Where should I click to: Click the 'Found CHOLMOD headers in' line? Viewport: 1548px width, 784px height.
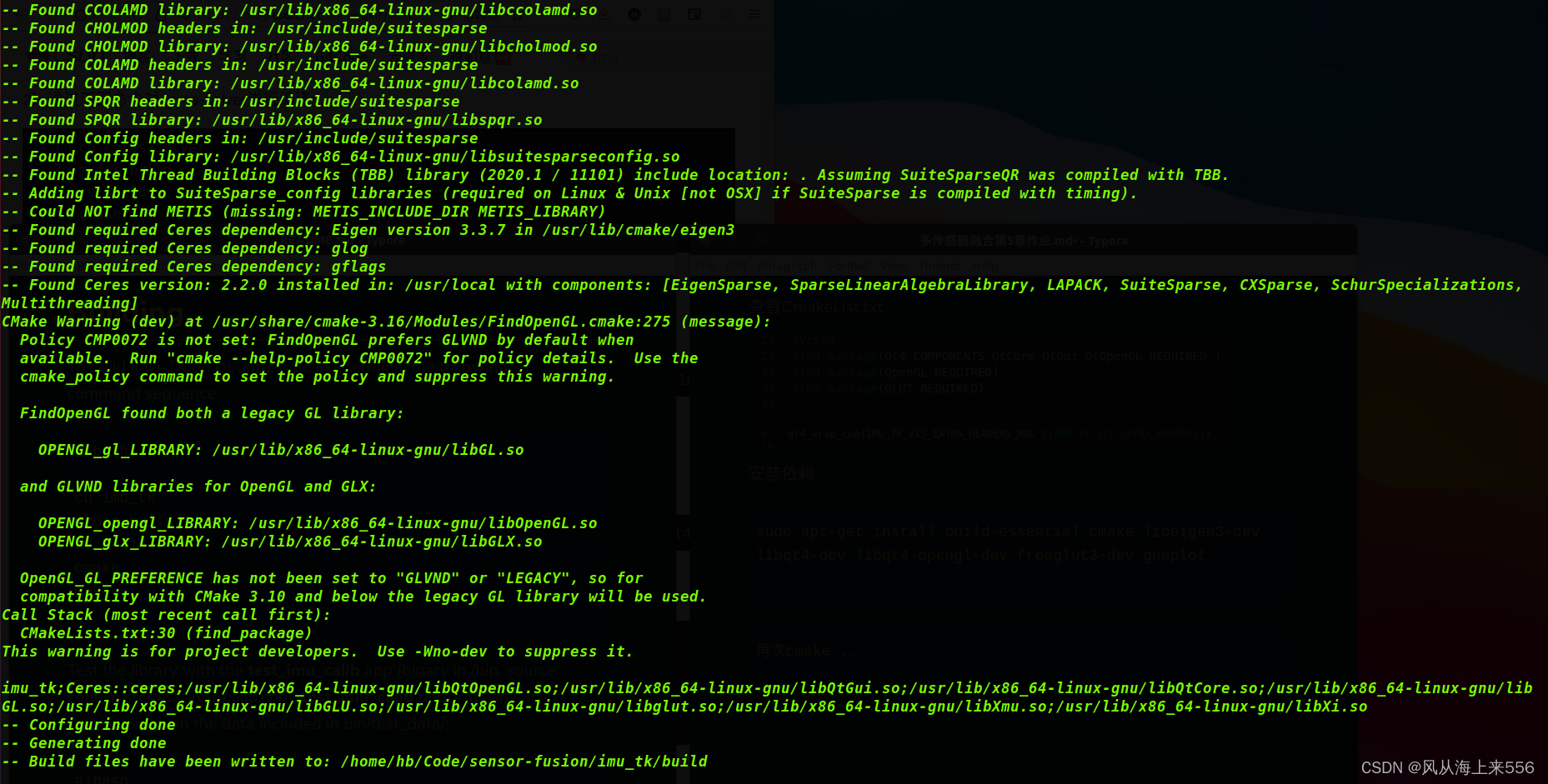(244, 28)
